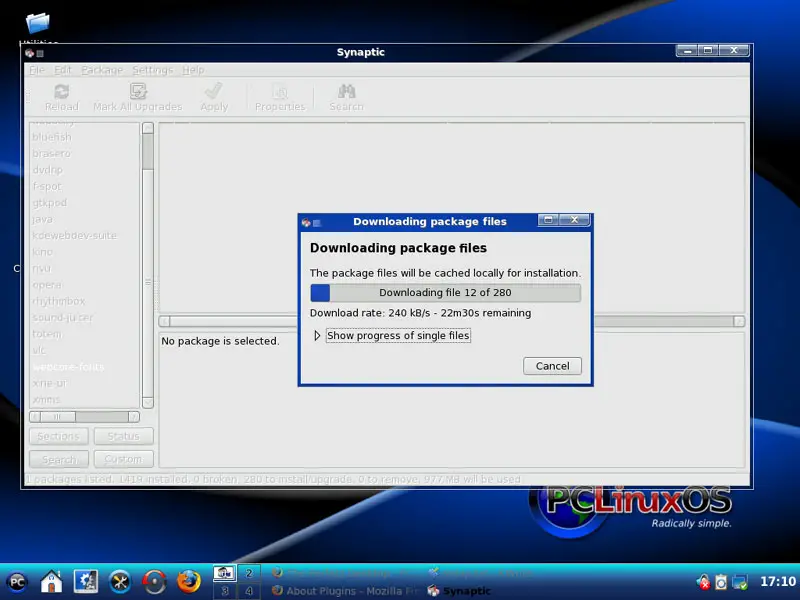Click the network tray icon with red X

tap(704, 582)
